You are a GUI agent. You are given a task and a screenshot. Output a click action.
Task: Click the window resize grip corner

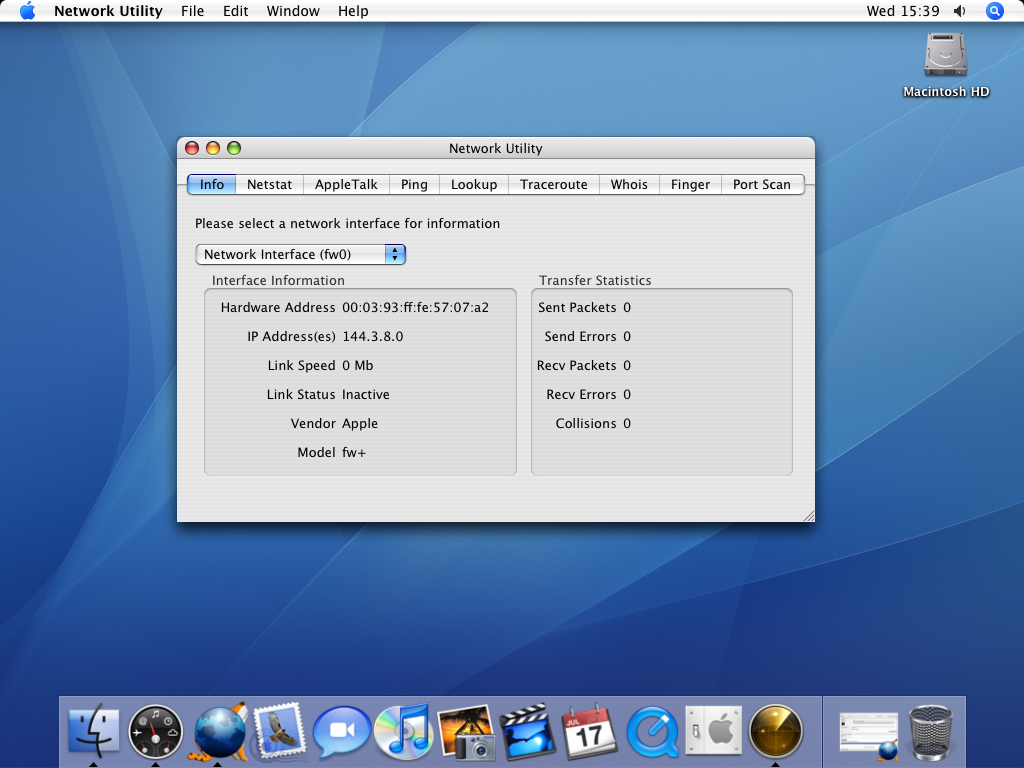point(808,516)
